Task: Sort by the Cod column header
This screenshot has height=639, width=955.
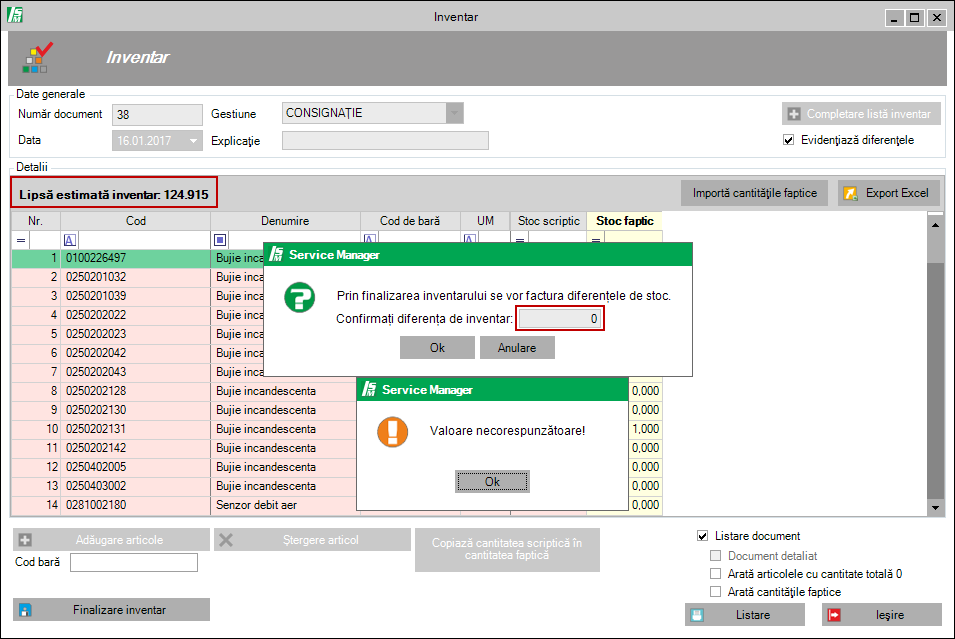Action: click(135, 221)
